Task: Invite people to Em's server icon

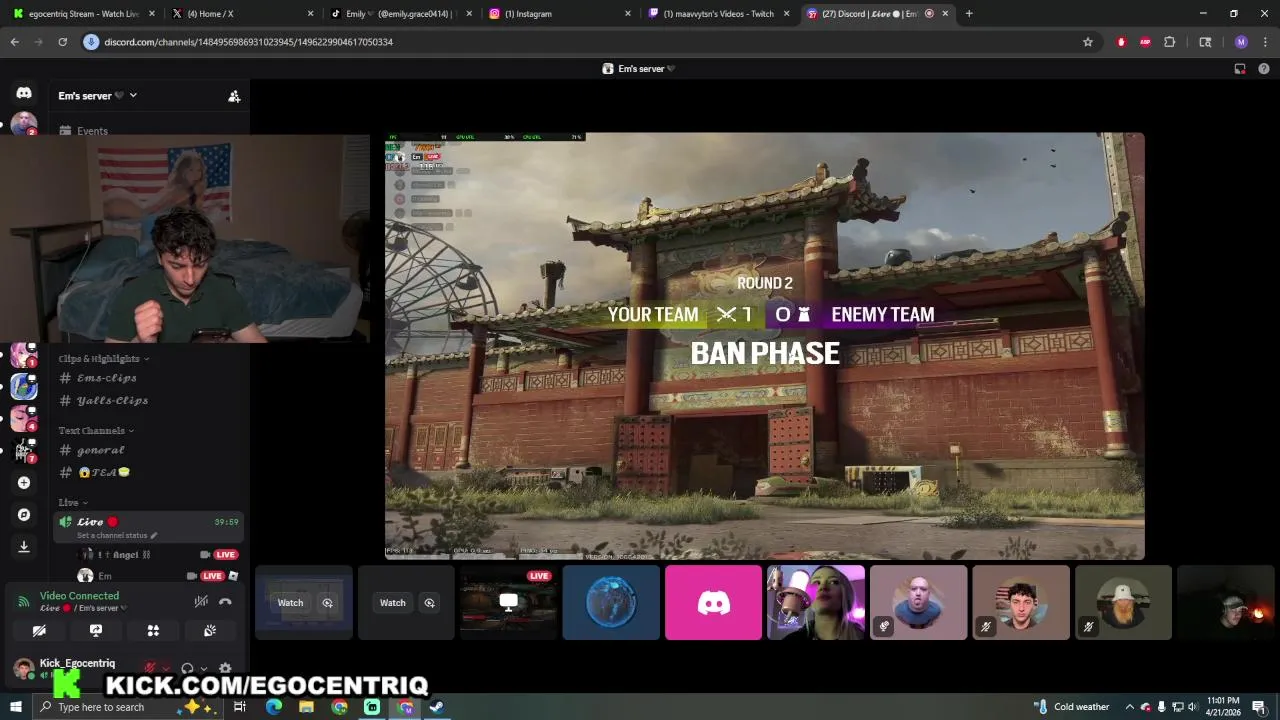Action: (x=234, y=96)
